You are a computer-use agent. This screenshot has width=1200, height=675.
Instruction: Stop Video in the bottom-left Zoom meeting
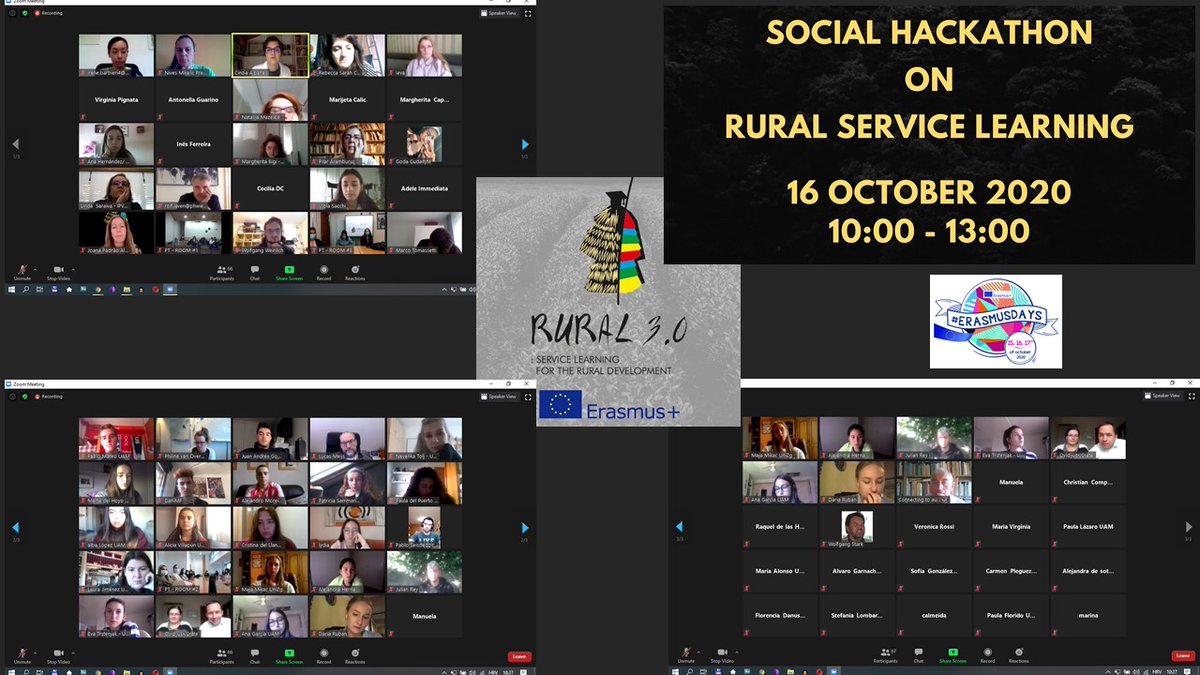coord(58,653)
